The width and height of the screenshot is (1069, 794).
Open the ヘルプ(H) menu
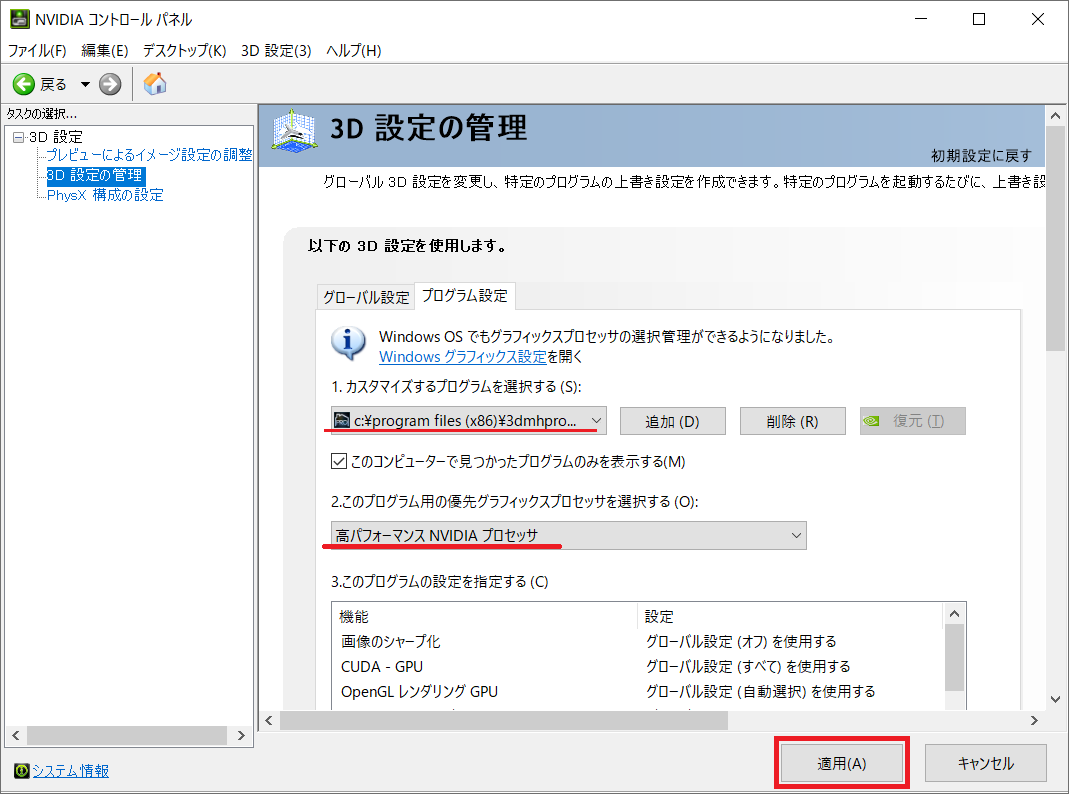(x=353, y=50)
